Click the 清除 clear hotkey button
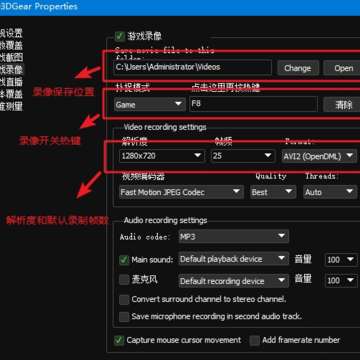Screen dimensions: 360x360 point(343,105)
